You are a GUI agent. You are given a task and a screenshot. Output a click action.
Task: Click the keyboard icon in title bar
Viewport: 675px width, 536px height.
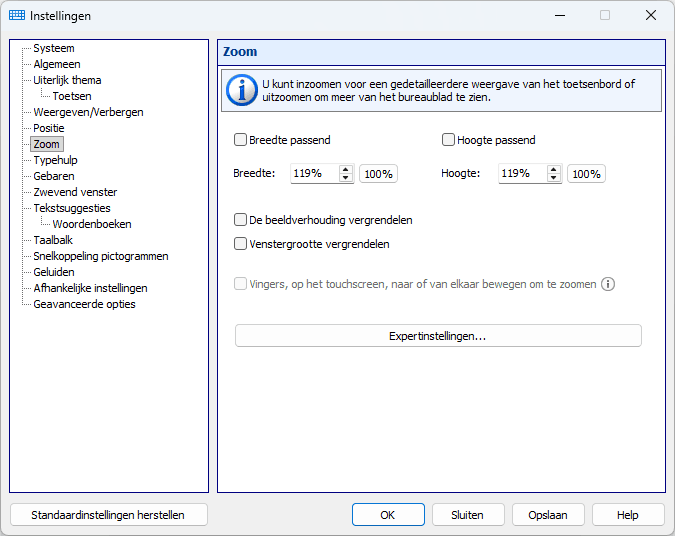click(17, 15)
